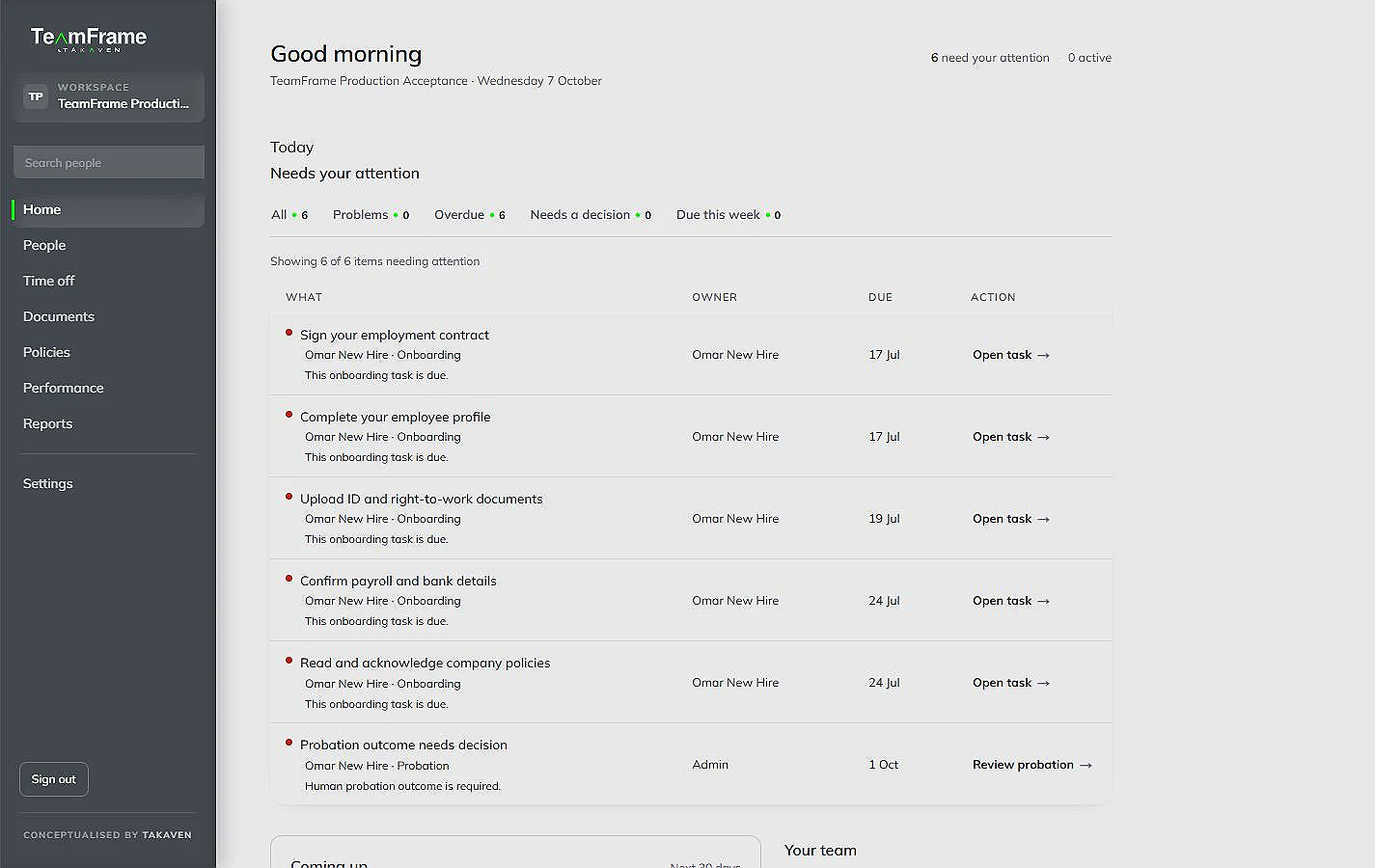Click 'Showing 6 of 6 items needing attention'
Image resolution: width=1375 pixels, height=868 pixels.
375,261
